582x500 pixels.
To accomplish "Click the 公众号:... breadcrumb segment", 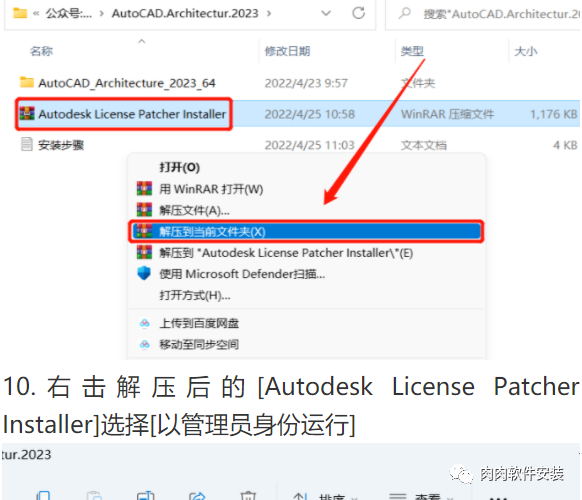I will point(69,14).
